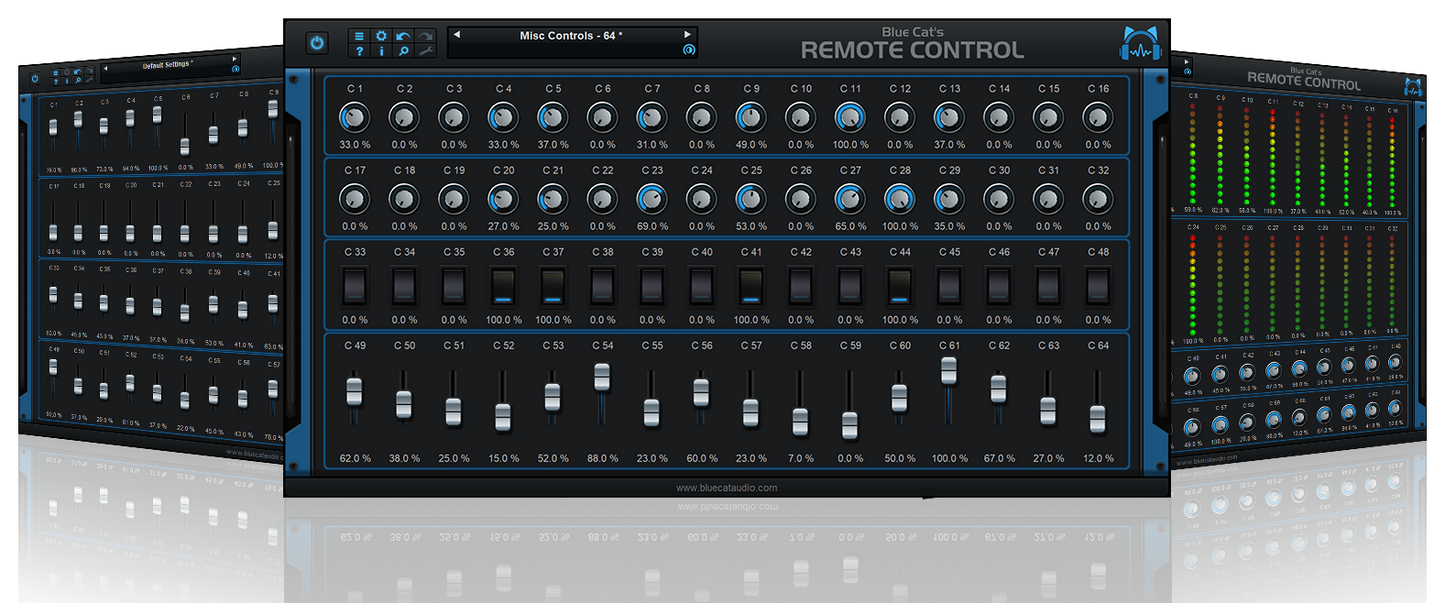Viewport: 1445px width, 603px height.
Task: Visit the www.bluecataudio.com link
Action: pos(727,487)
